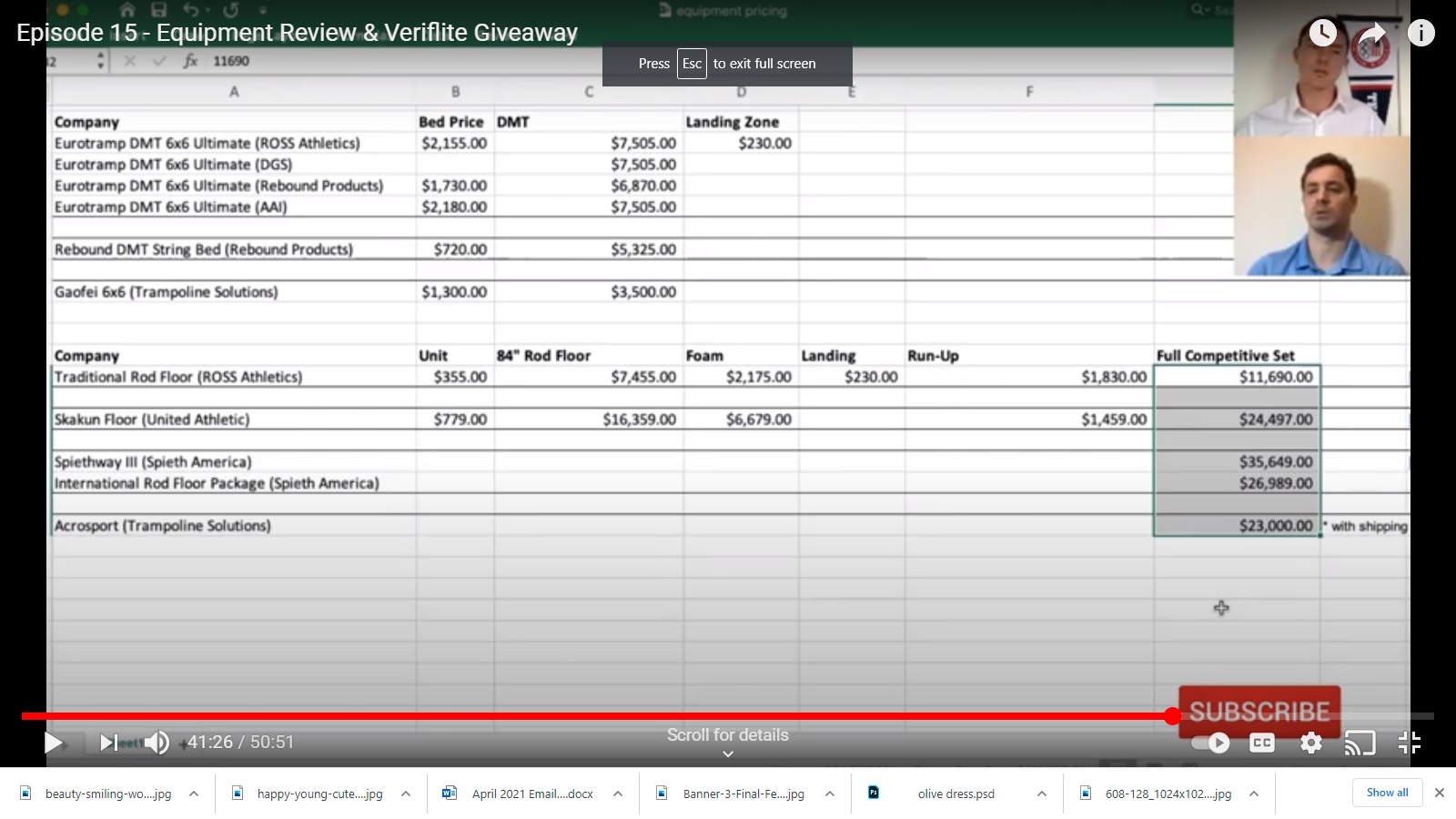Image resolution: width=1456 pixels, height=819 pixels.
Task: Expand options for olive dress.psd
Action: [x=1041, y=794]
